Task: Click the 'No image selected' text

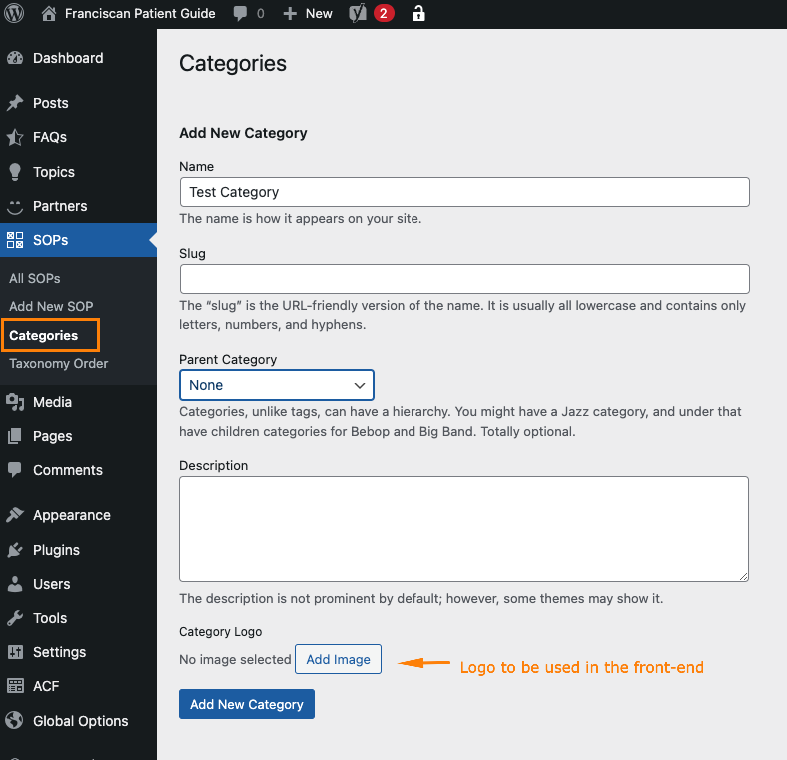Action: coord(235,659)
